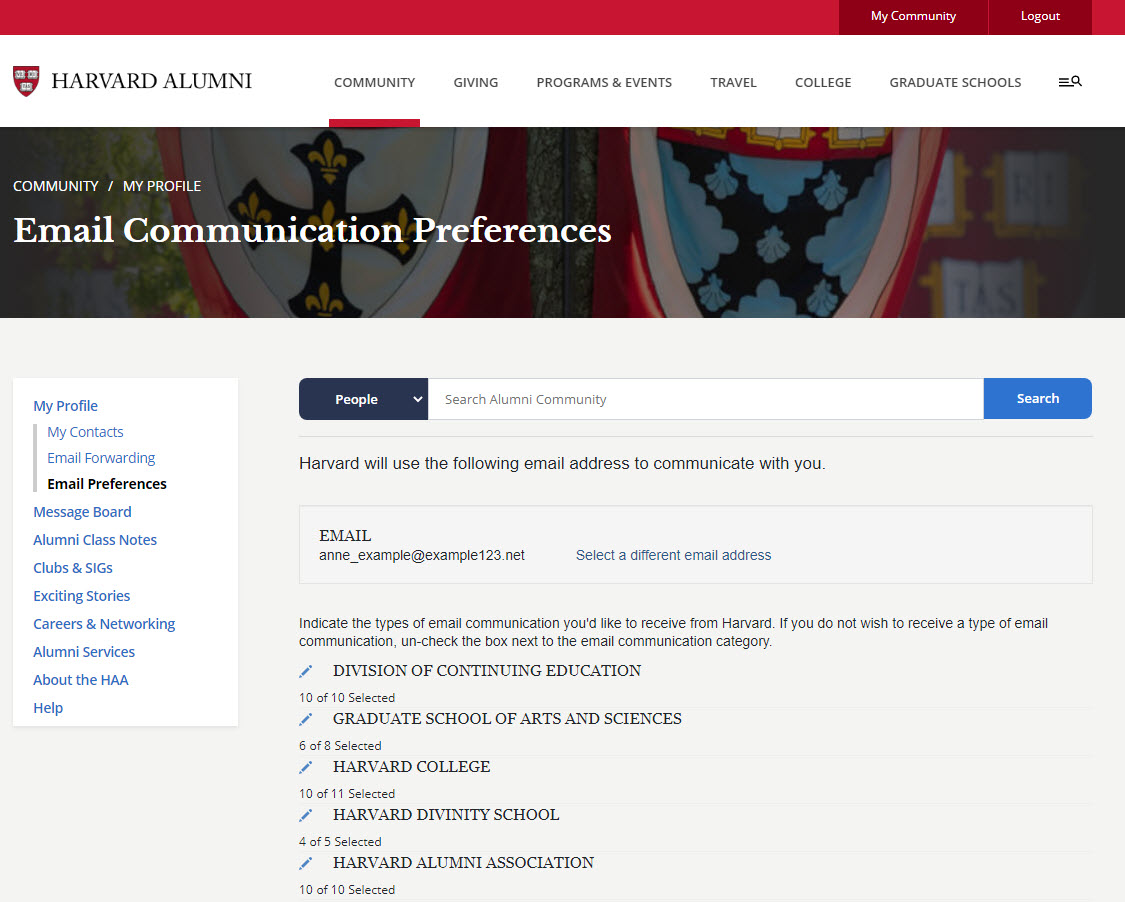Edit Harvard Divinity School preferences
This screenshot has height=902, width=1125.
pyautogui.click(x=306, y=815)
